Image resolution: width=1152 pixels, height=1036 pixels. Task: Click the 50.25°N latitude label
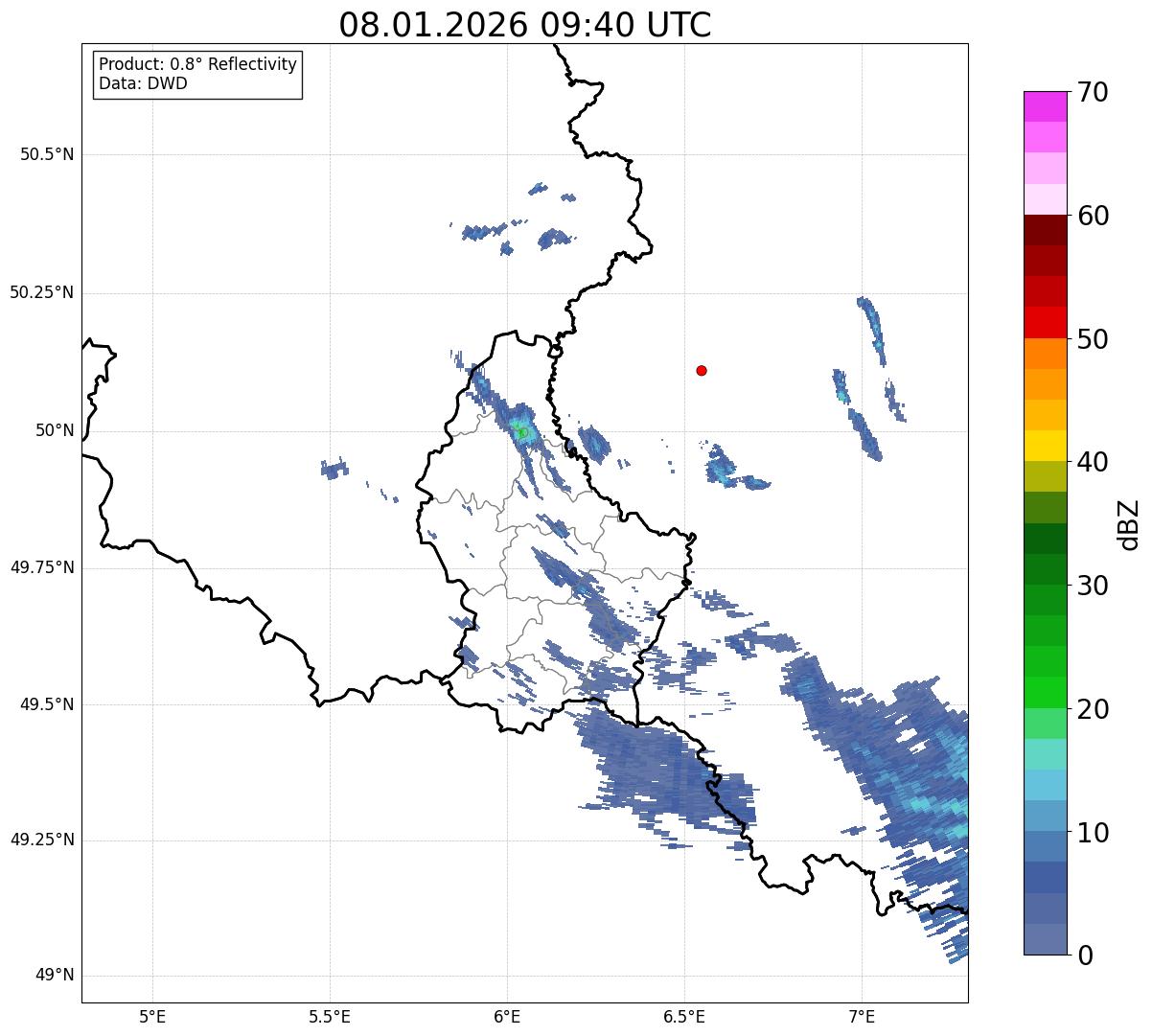[x=41, y=292]
